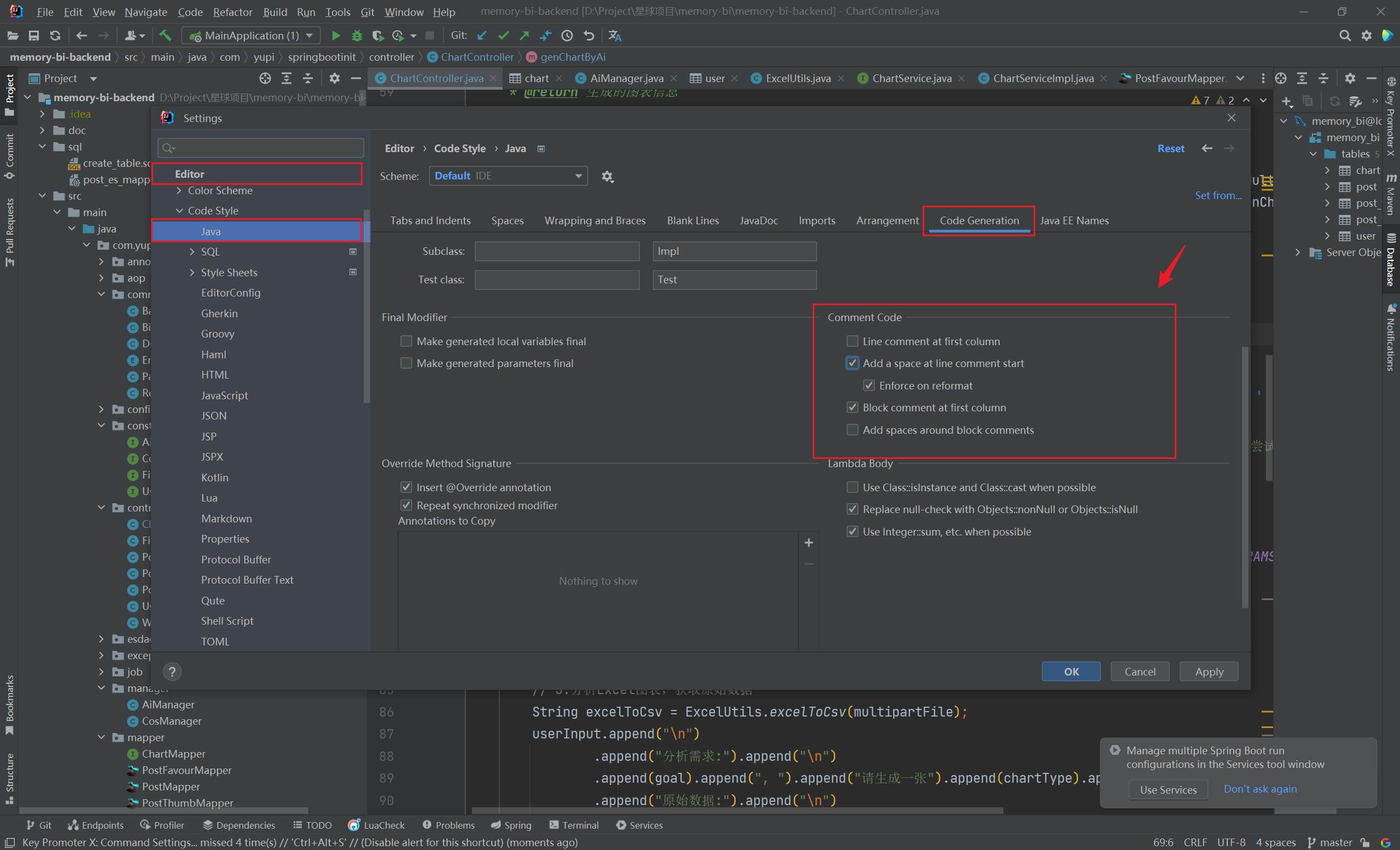1400x850 pixels.
Task: Open the Navigate menu
Action: pyautogui.click(x=146, y=12)
